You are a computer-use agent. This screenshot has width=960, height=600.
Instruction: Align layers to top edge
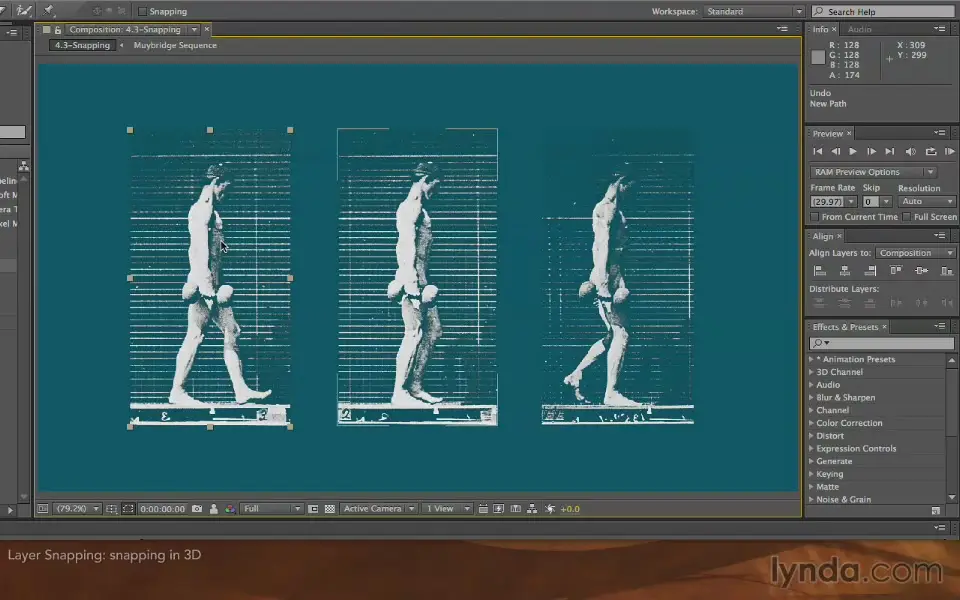click(896, 271)
